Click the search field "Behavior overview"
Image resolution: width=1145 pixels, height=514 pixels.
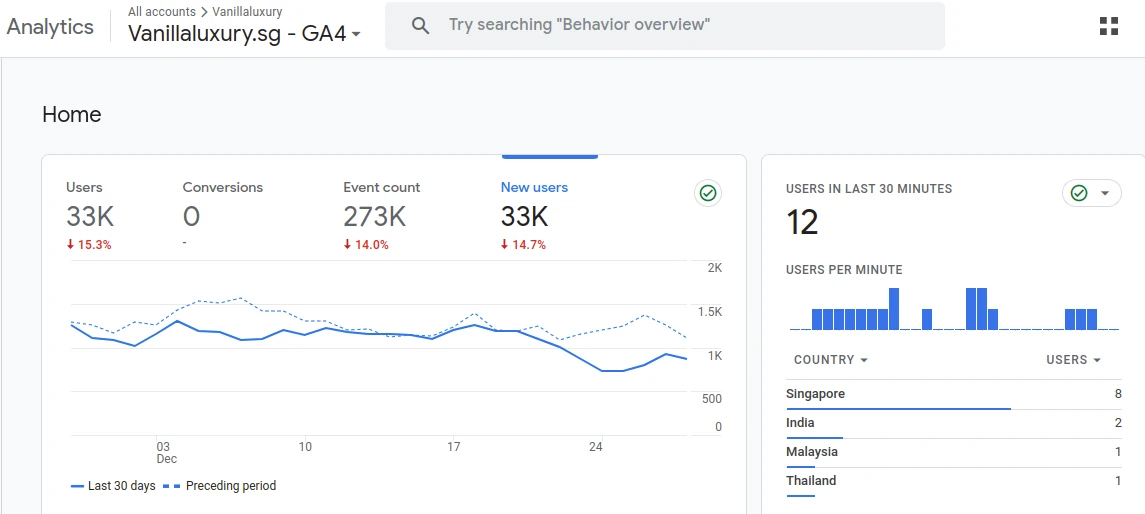(665, 26)
